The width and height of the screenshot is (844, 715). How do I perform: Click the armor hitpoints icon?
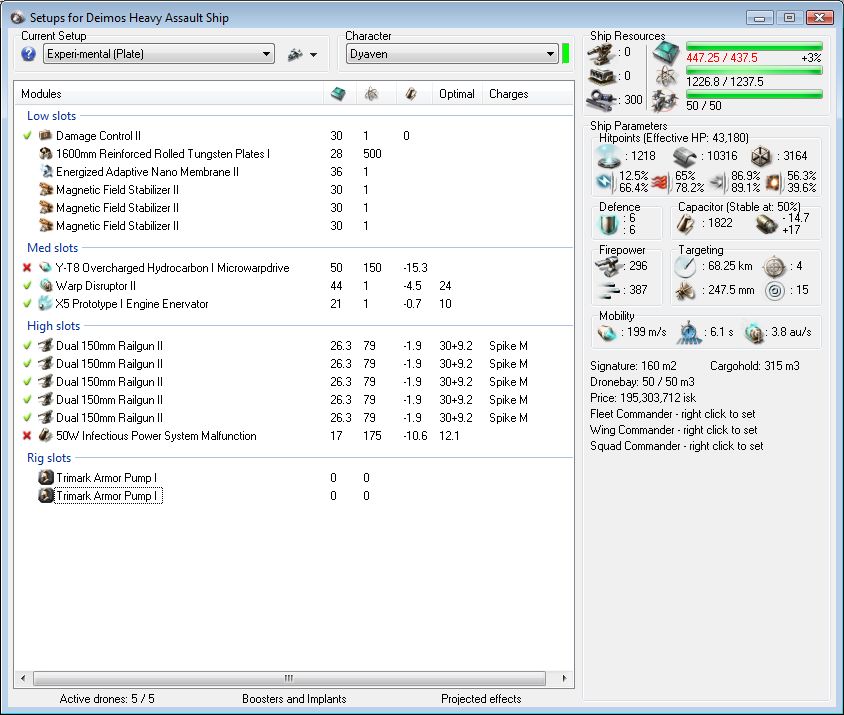685,156
